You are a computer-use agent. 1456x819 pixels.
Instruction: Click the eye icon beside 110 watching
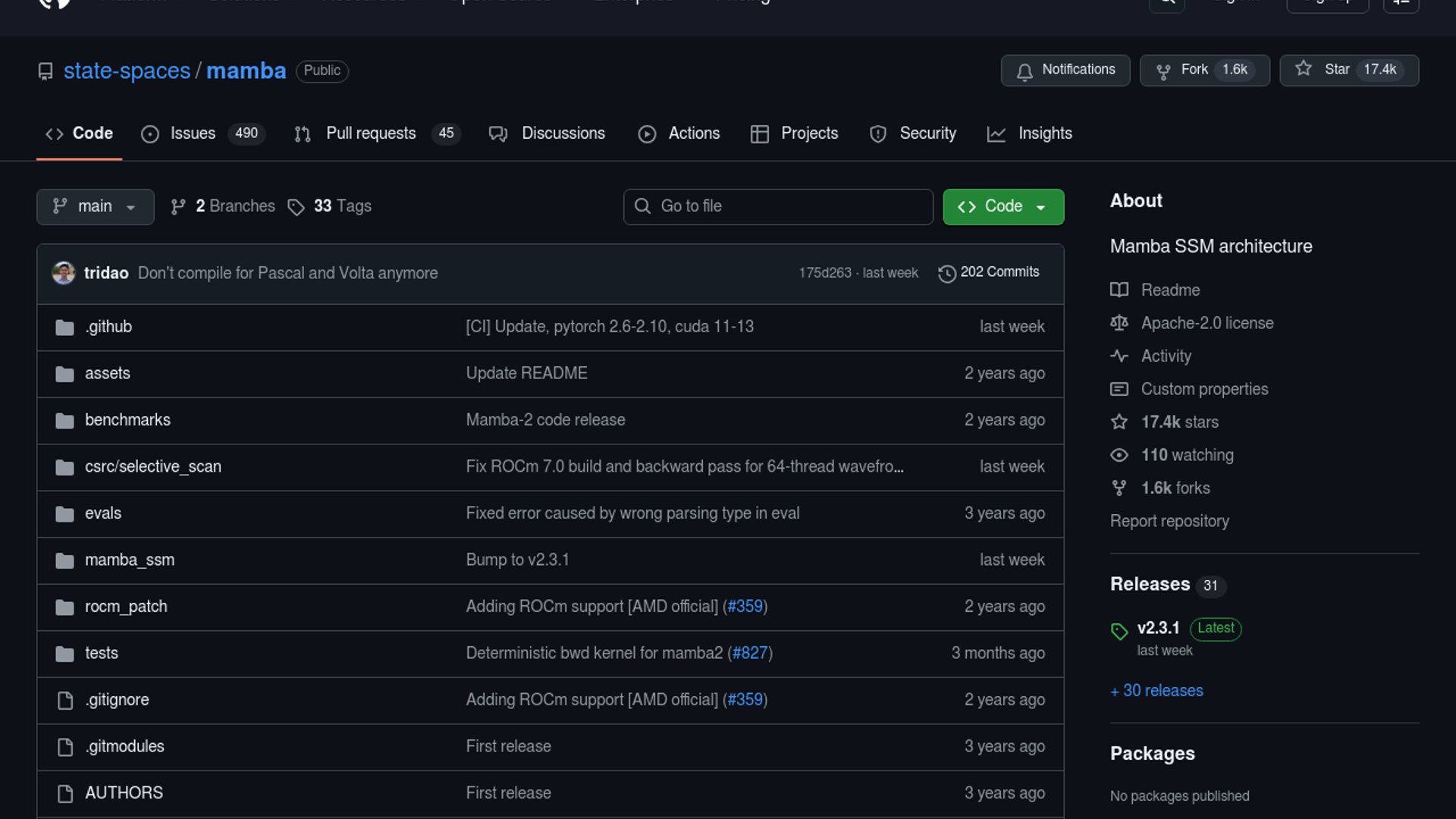(x=1119, y=455)
